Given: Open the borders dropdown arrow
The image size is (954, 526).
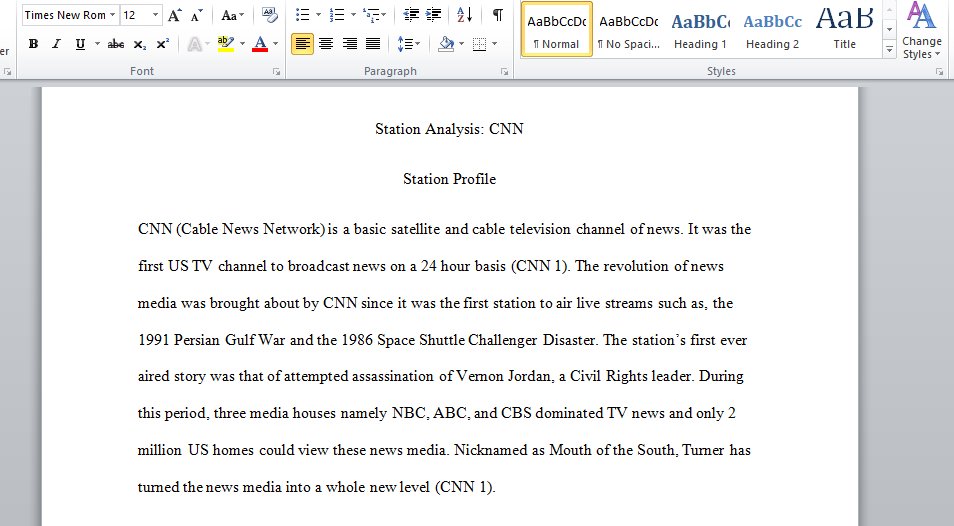Looking at the screenshot, I should pyautogui.click(x=494, y=44).
